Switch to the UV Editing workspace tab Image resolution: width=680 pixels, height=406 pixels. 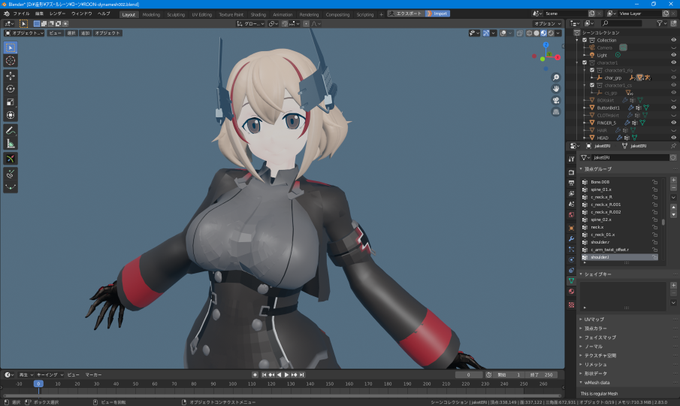[x=202, y=14]
